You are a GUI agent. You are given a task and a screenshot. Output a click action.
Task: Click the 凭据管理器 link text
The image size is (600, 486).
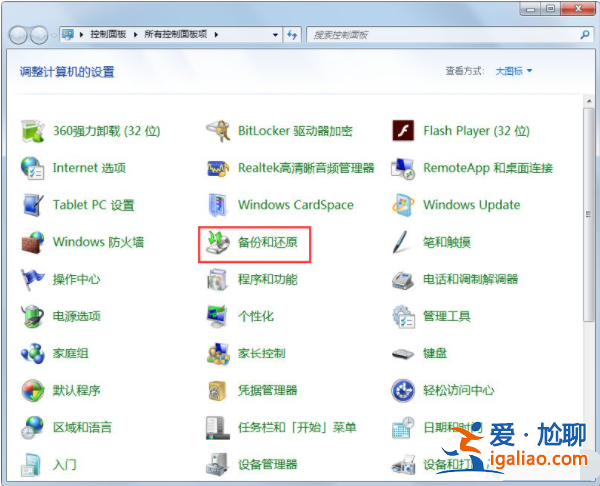[267, 390]
